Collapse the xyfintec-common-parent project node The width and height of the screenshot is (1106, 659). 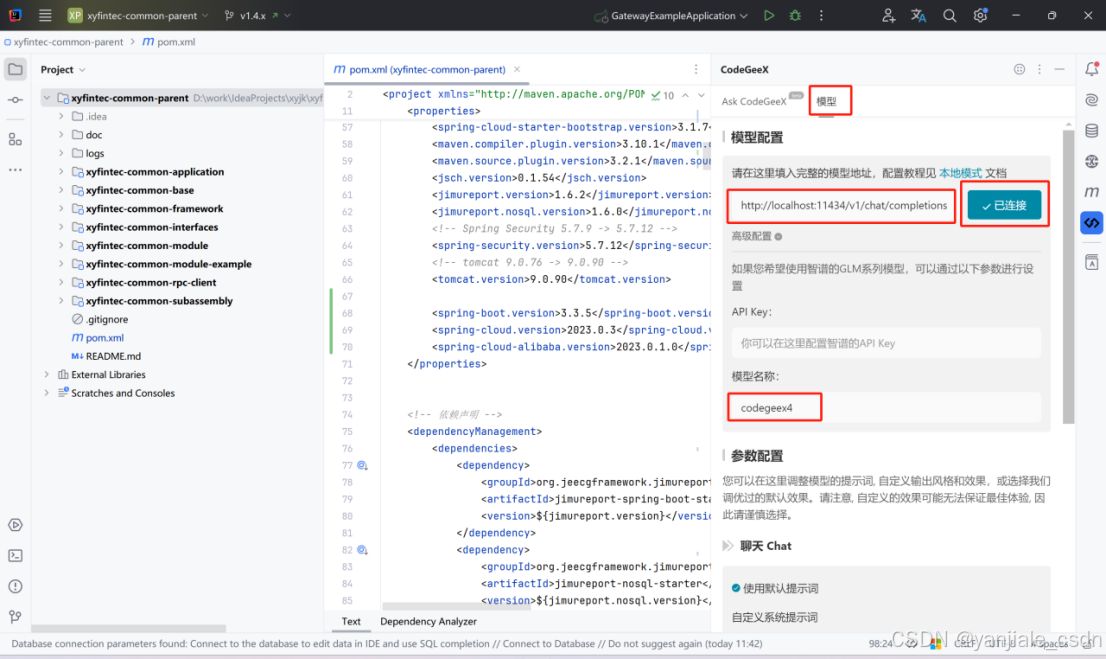coord(46,97)
